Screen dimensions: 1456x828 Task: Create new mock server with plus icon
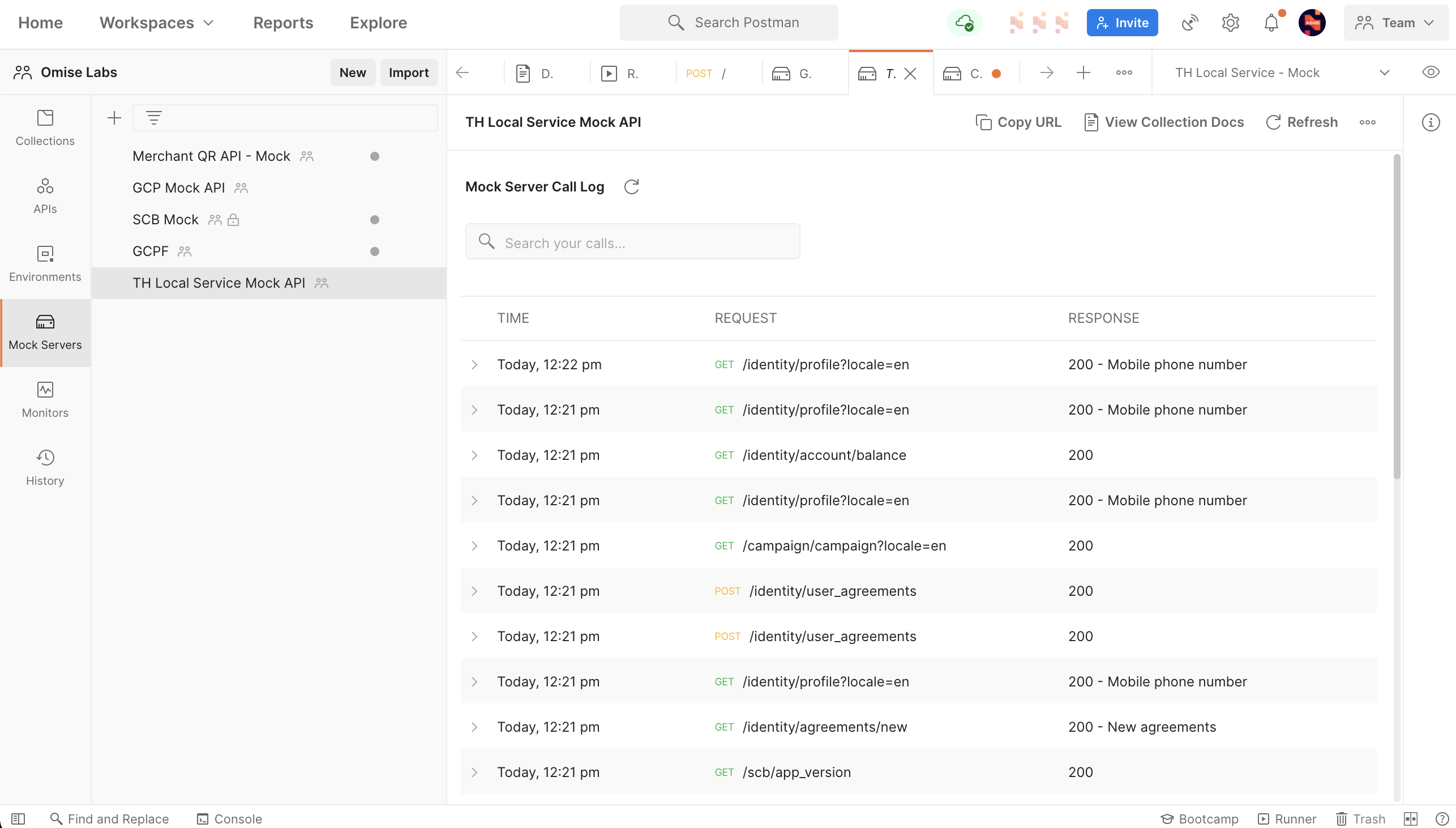(x=114, y=118)
